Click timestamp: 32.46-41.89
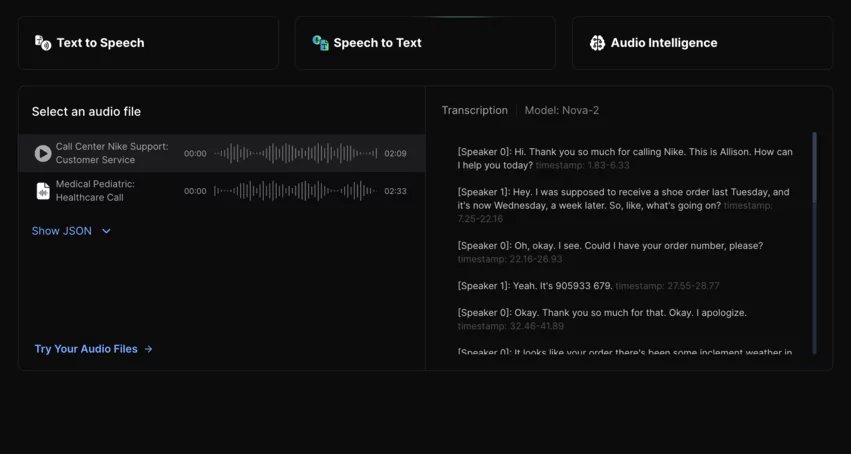 tap(510, 326)
